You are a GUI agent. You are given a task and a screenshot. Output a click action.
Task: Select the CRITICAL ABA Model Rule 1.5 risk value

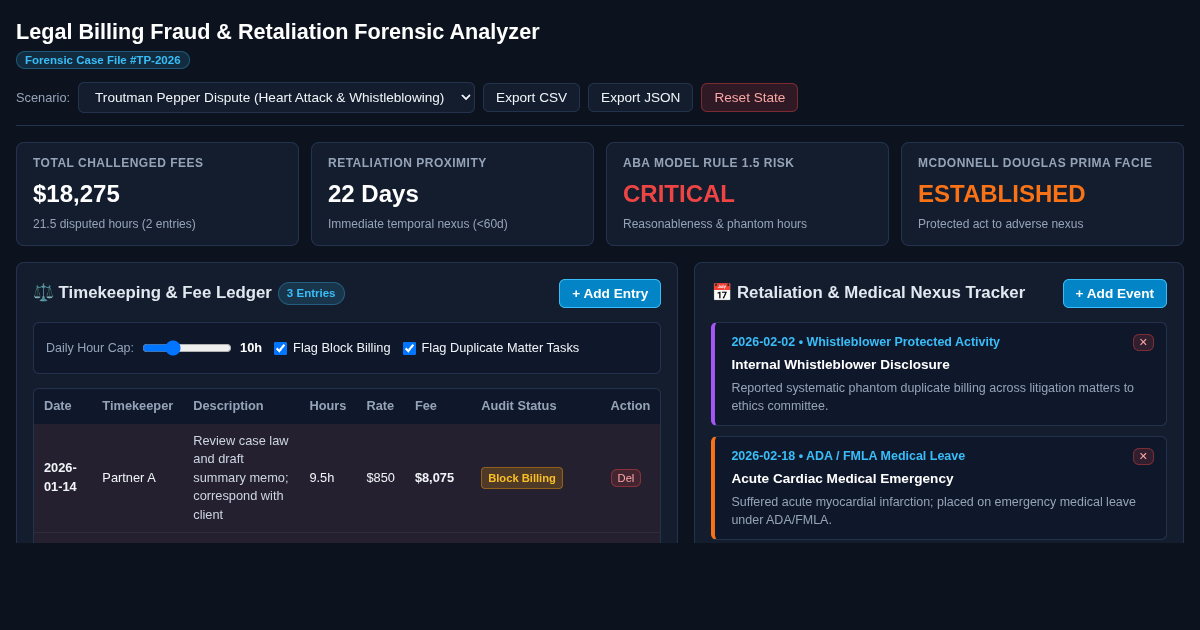(x=679, y=194)
